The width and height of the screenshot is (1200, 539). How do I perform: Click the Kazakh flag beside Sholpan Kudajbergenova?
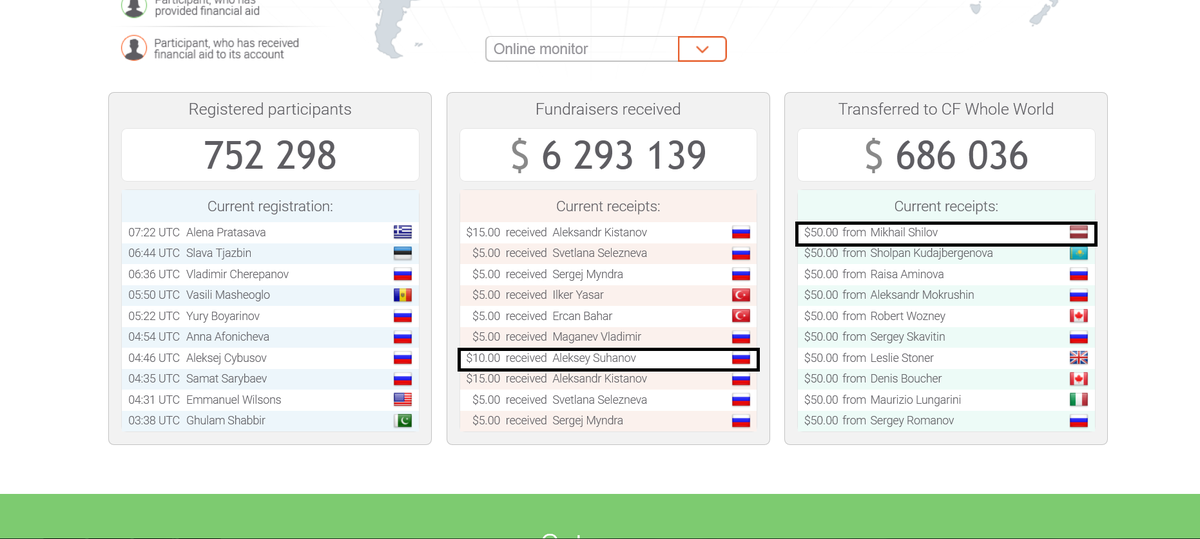[x=1079, y=253]
